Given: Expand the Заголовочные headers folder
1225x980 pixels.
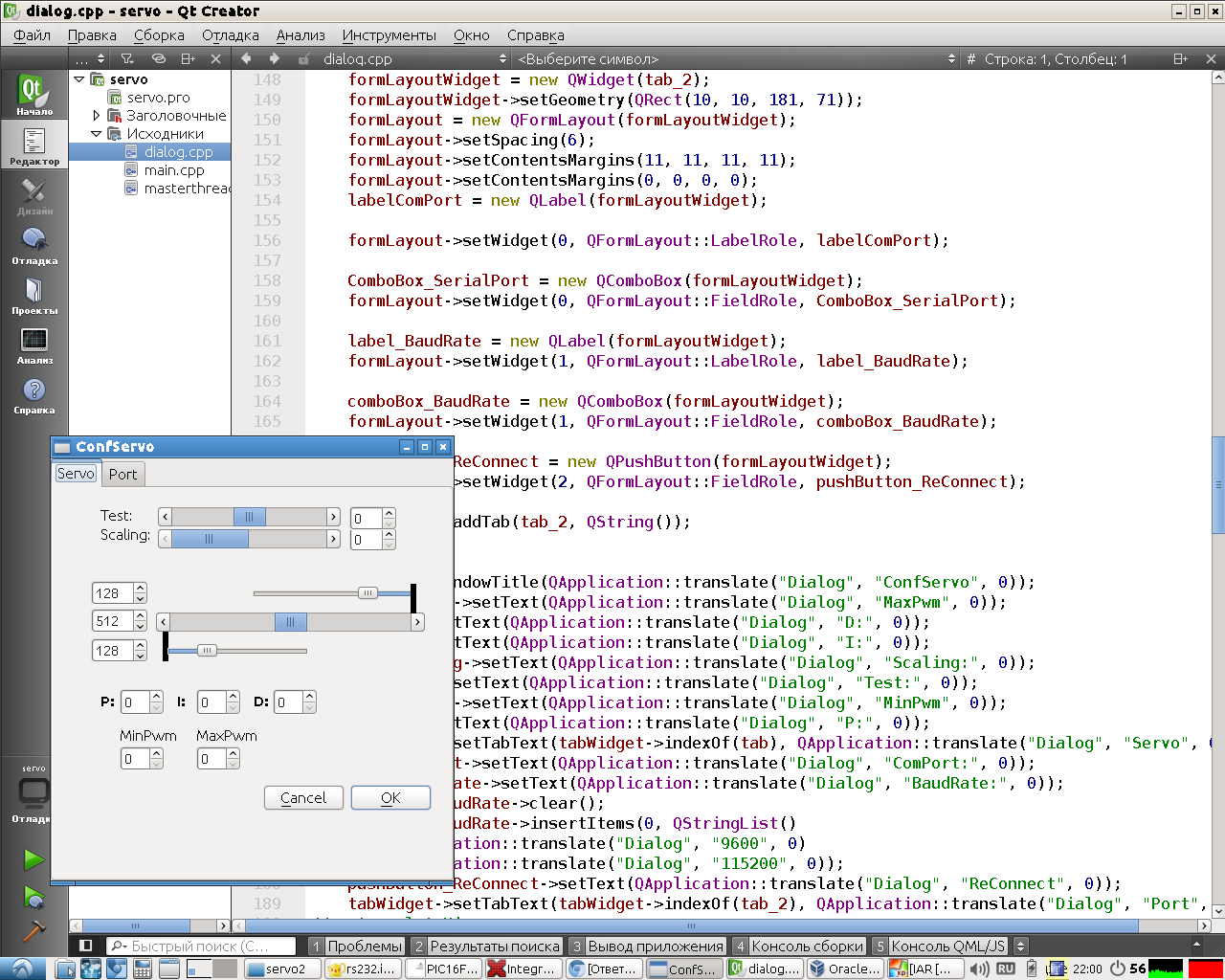Looking at the screenshot, I should tap(97, 116).
